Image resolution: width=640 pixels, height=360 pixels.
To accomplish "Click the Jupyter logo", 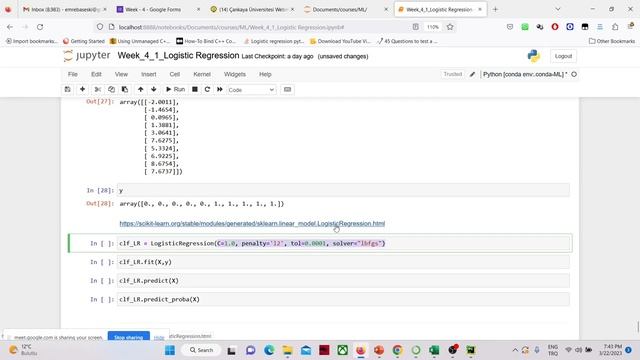I will [87, 56].
